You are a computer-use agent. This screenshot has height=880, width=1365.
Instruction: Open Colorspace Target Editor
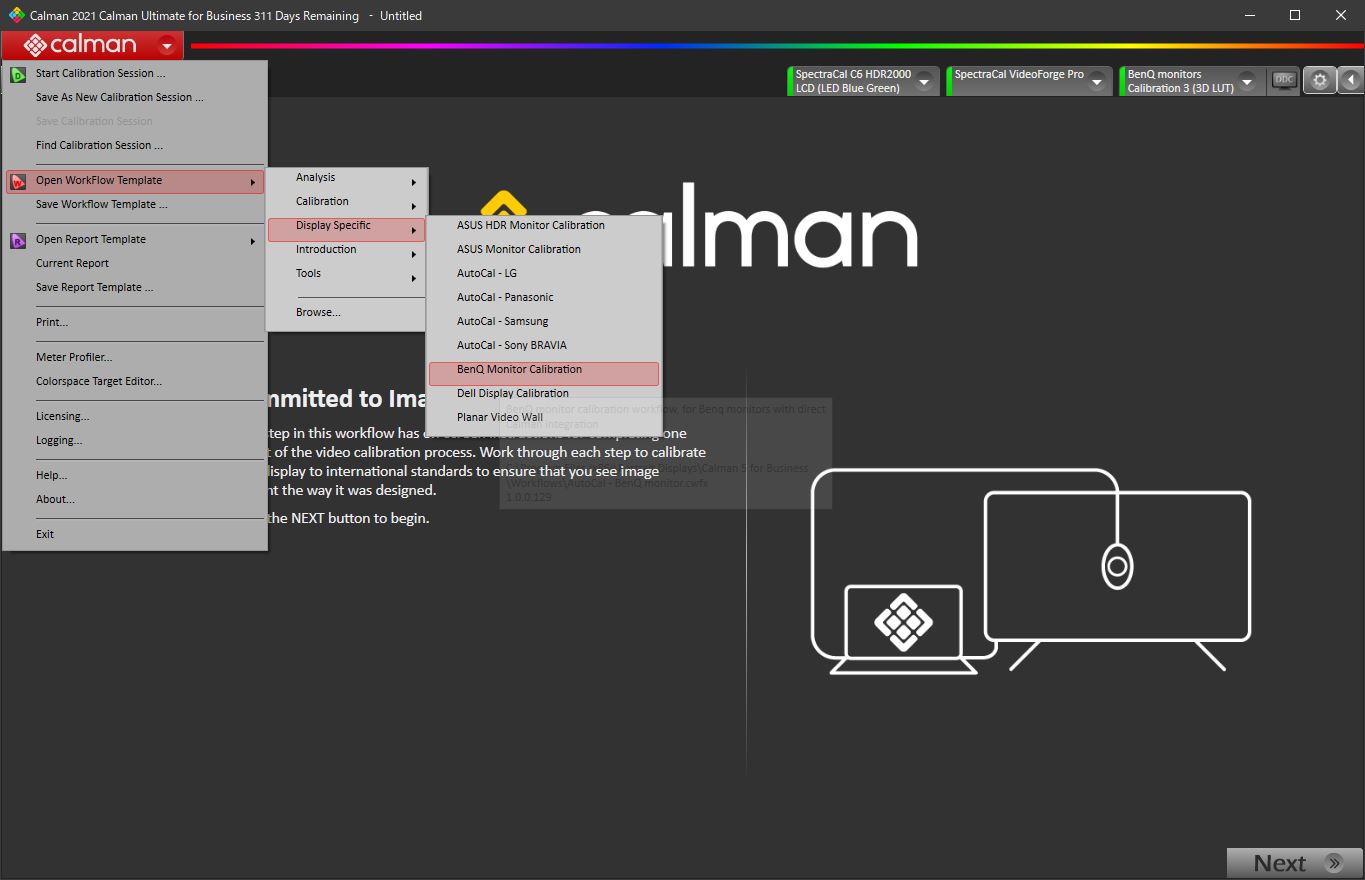pyautogui.click(x=135, y=381)
